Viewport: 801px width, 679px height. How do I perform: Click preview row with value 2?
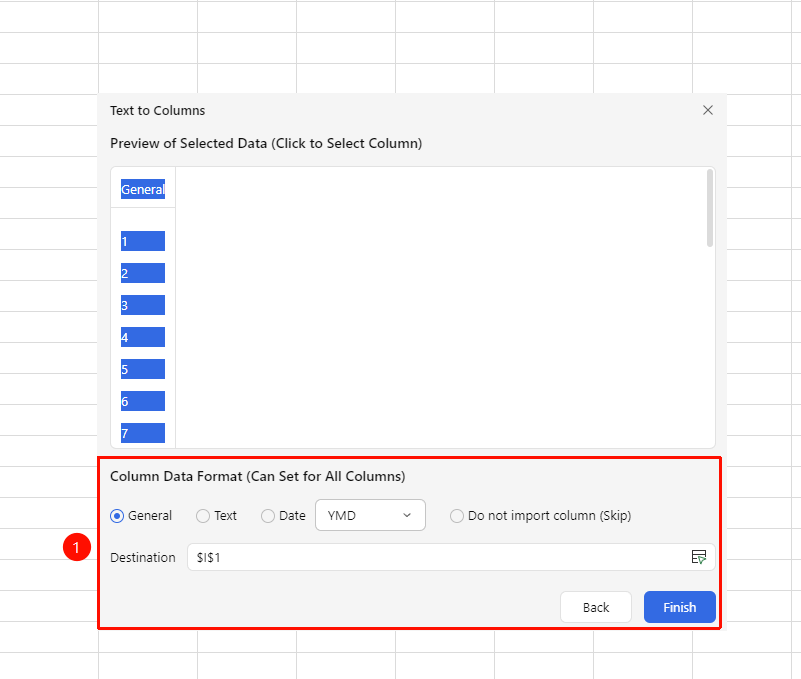point(143,273)
